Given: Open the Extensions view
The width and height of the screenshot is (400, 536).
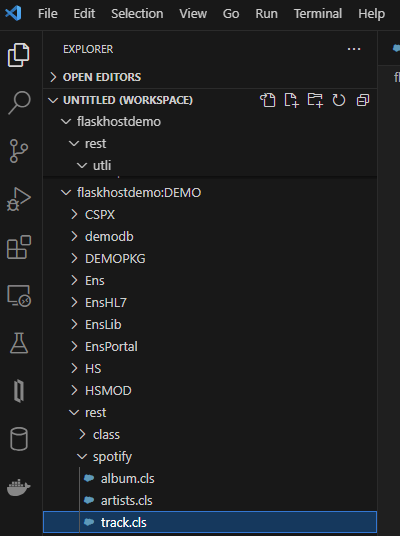Looking at the screenshot, I should [x=19, y=247].
